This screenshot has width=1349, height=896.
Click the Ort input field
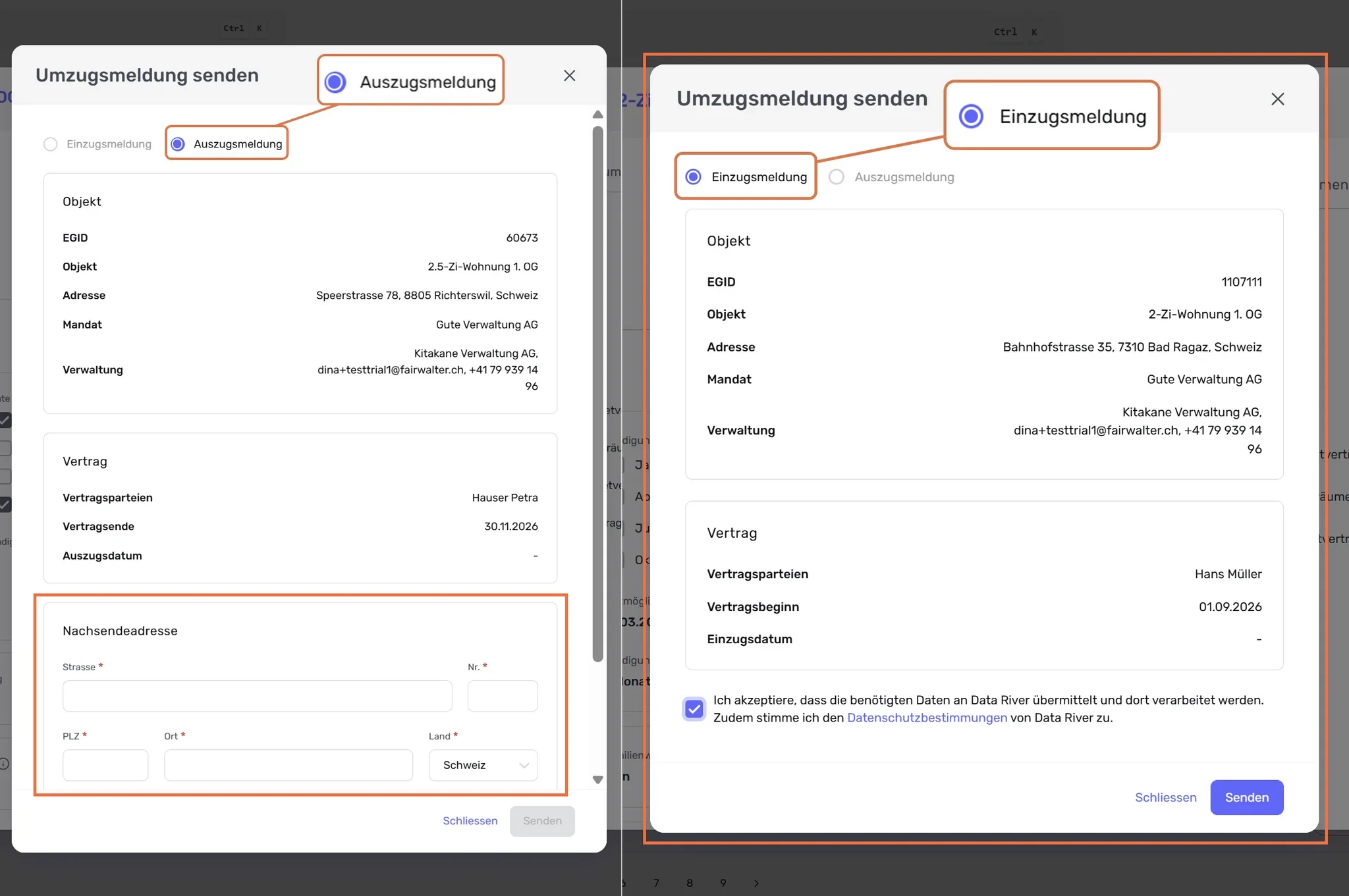289,765
